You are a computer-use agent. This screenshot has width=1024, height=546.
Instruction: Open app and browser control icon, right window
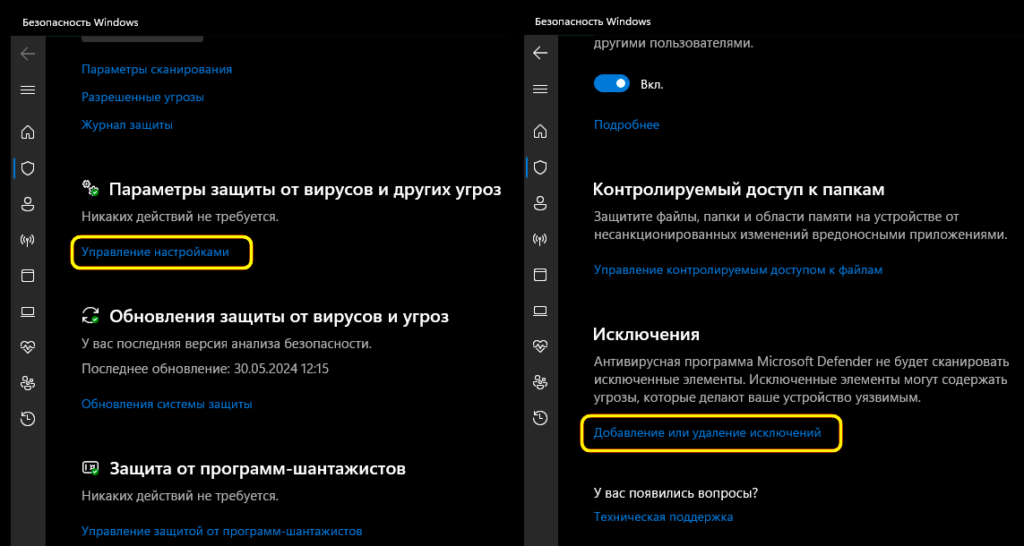coord(540,275)
